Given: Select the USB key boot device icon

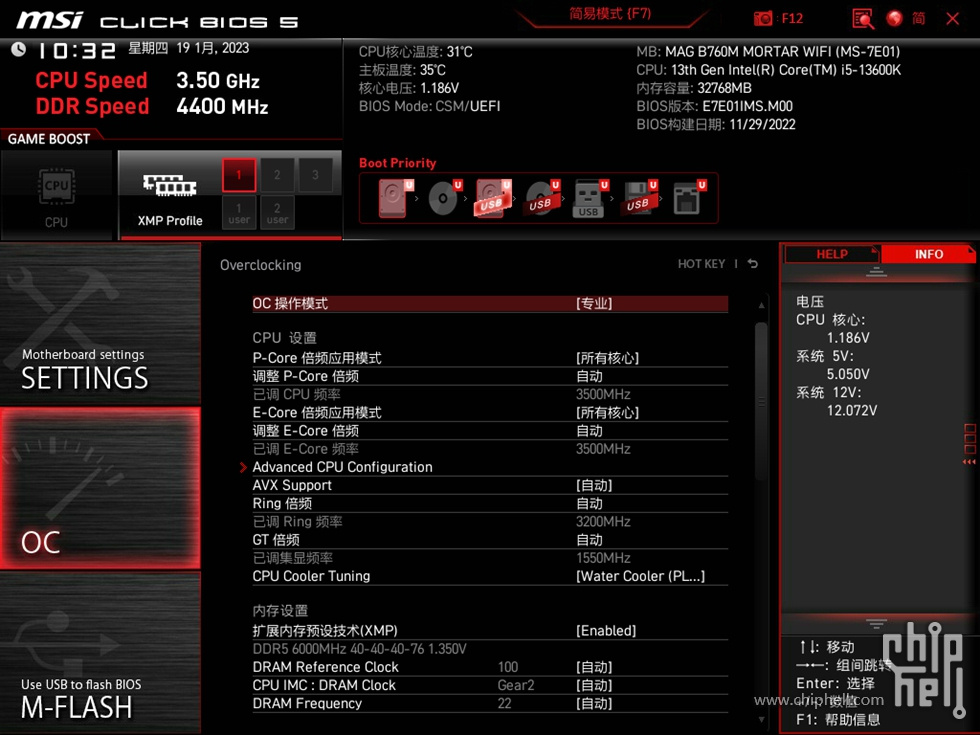Looking at the screenshot, I should coord(590,199).
